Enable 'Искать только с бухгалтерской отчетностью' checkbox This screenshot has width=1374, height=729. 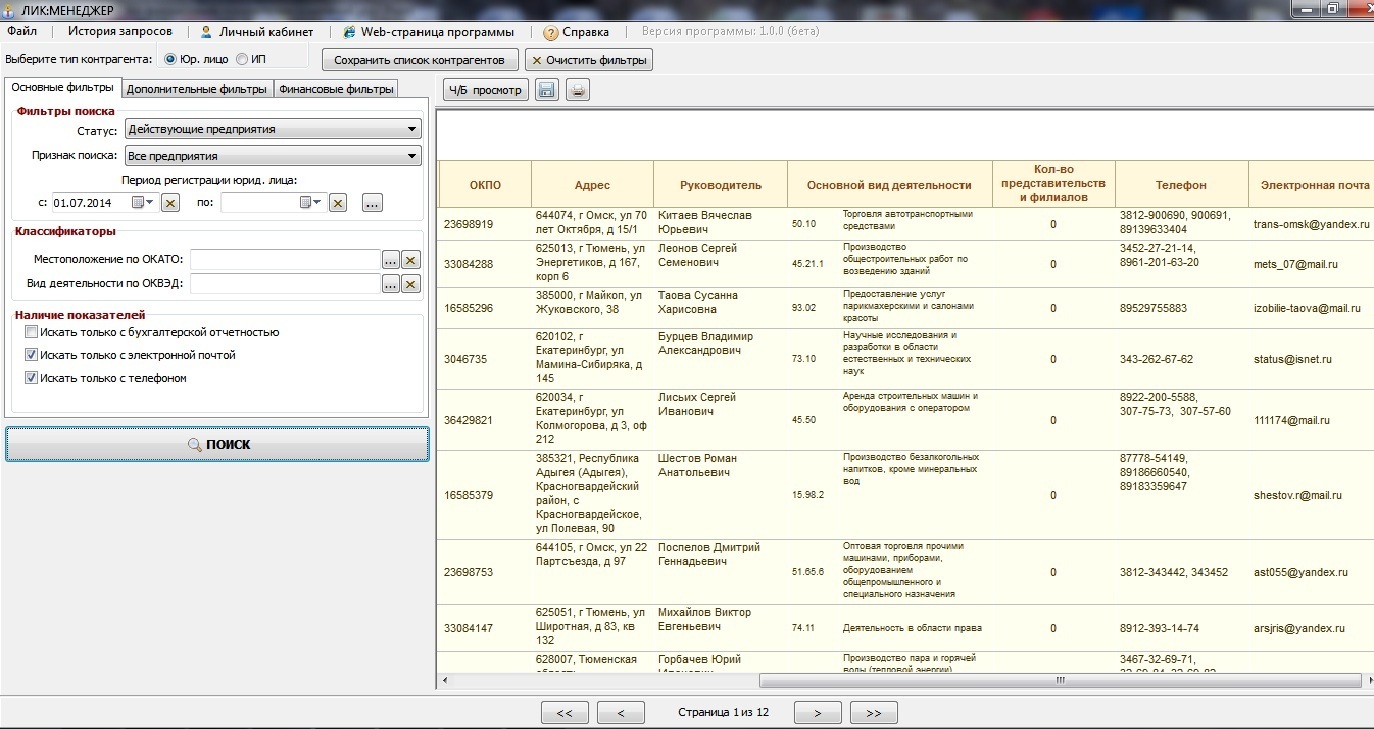[x=32, y=332]
